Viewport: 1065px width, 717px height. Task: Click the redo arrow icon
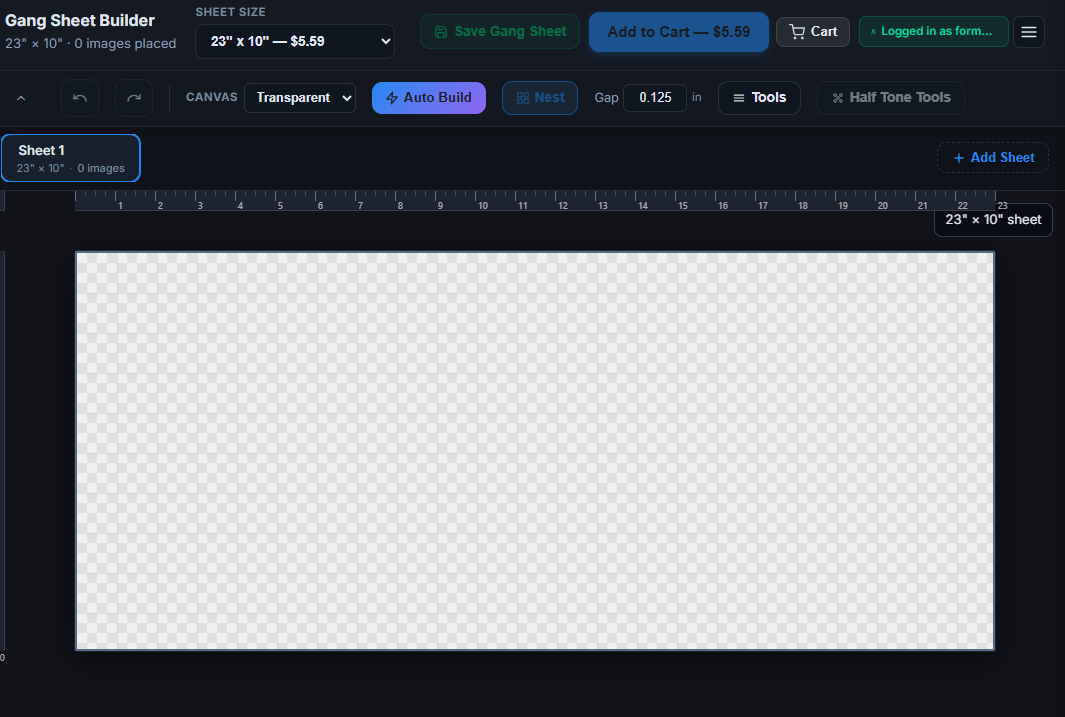click(134, 98)
